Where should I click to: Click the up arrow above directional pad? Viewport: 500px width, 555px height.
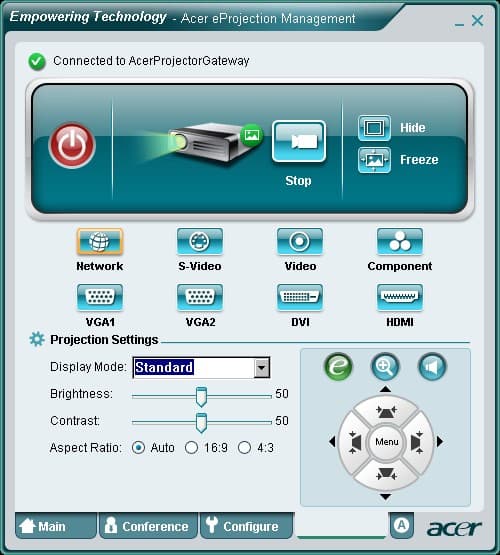(385, 389)
